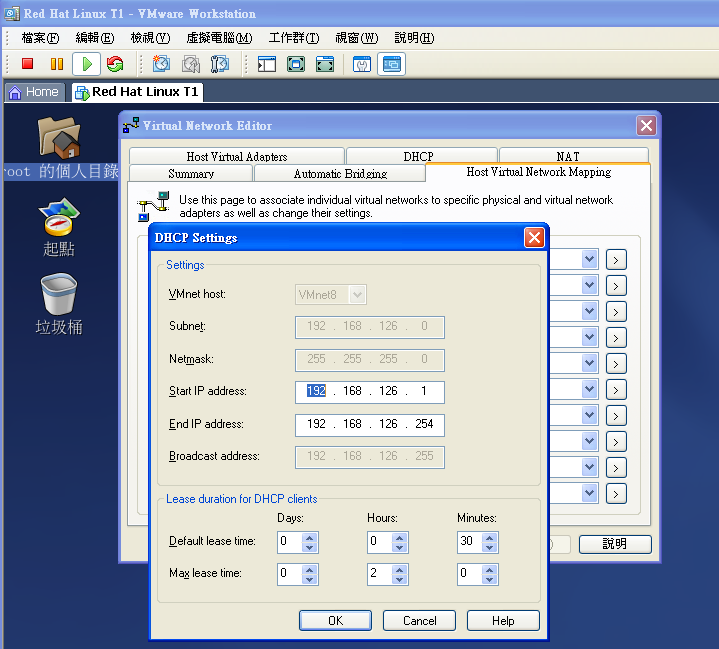
Task: Click the second row's > arrow button
Action: tap(616, 286)
